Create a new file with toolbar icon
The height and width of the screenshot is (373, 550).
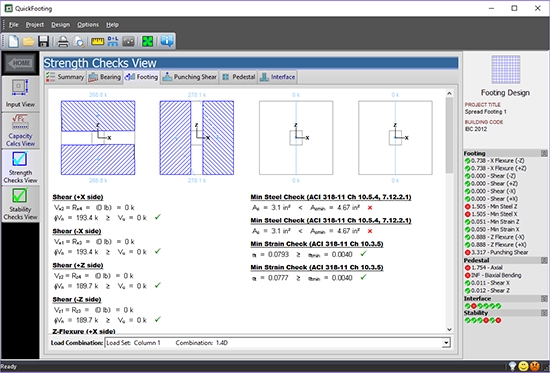13,41
